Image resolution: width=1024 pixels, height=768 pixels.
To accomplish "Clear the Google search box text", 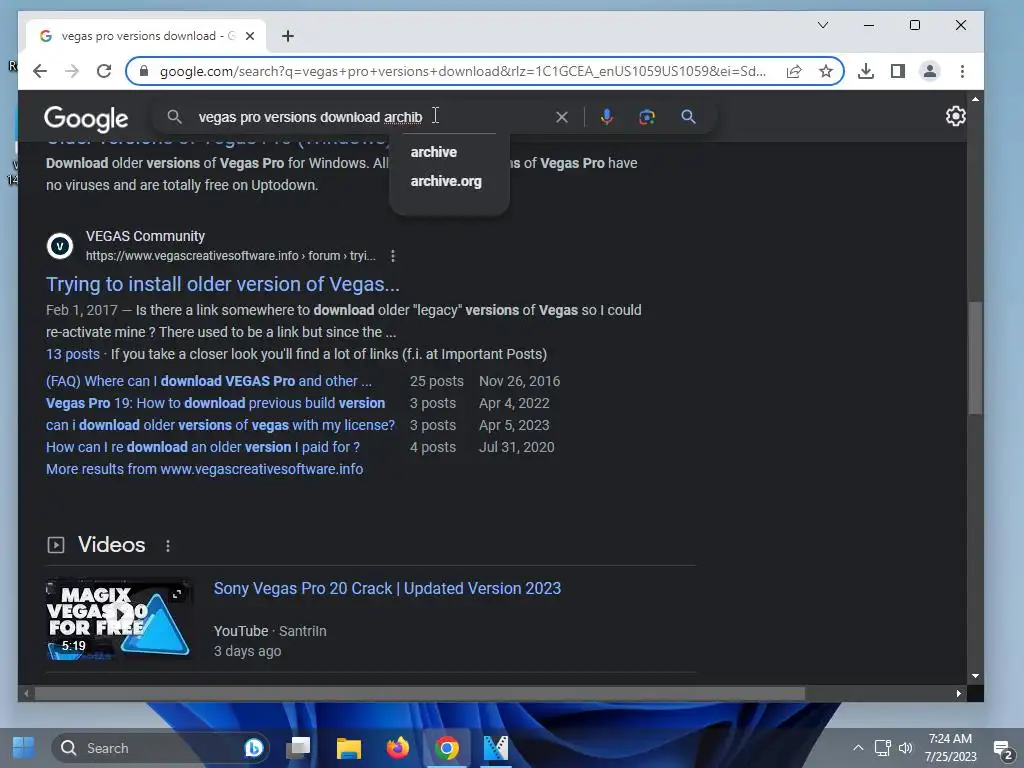I will 562,117.
